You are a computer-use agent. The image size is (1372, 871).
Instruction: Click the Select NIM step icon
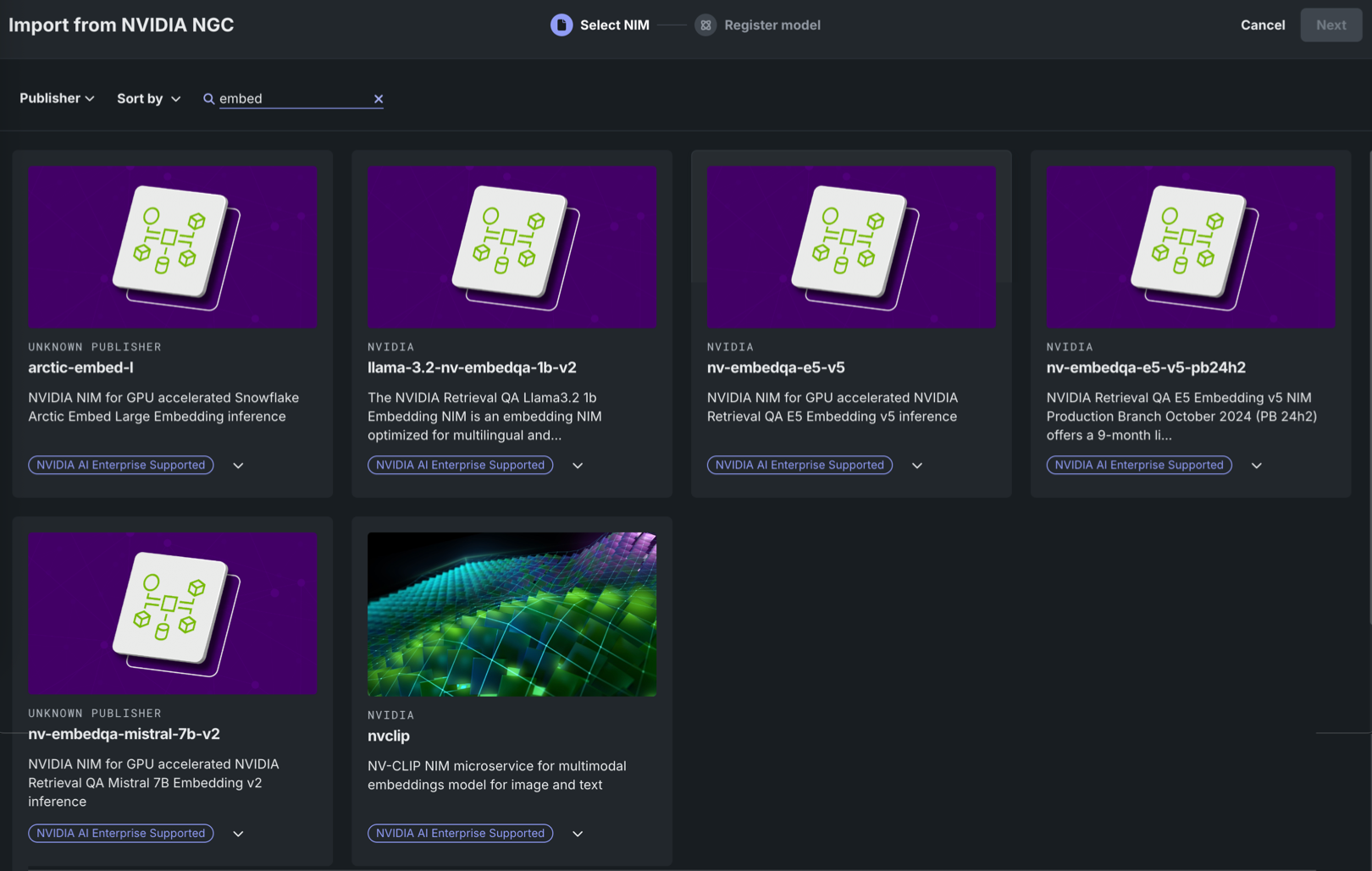point(561,25)
